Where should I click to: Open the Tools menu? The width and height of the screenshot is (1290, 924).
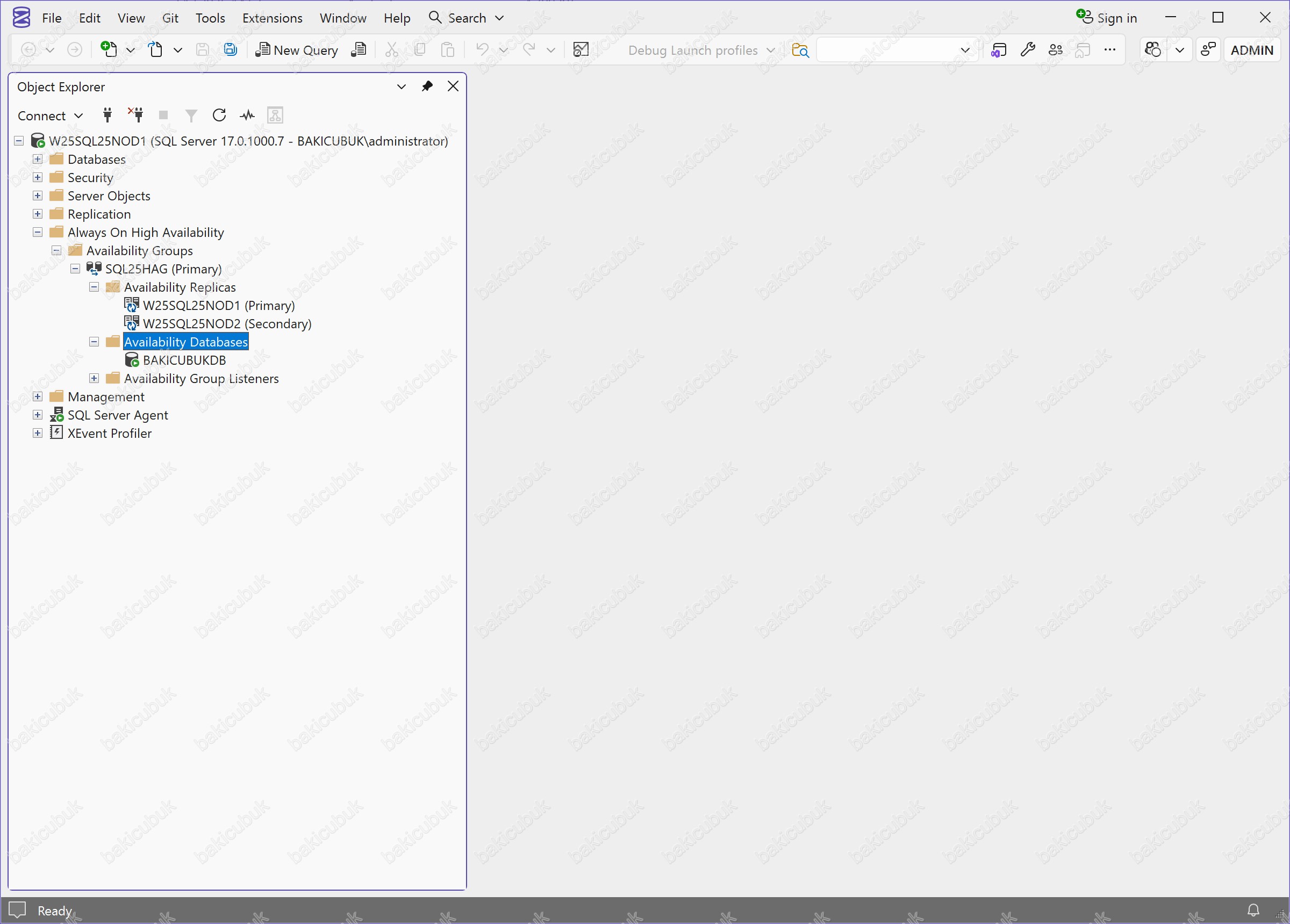[x=210, y=18]
